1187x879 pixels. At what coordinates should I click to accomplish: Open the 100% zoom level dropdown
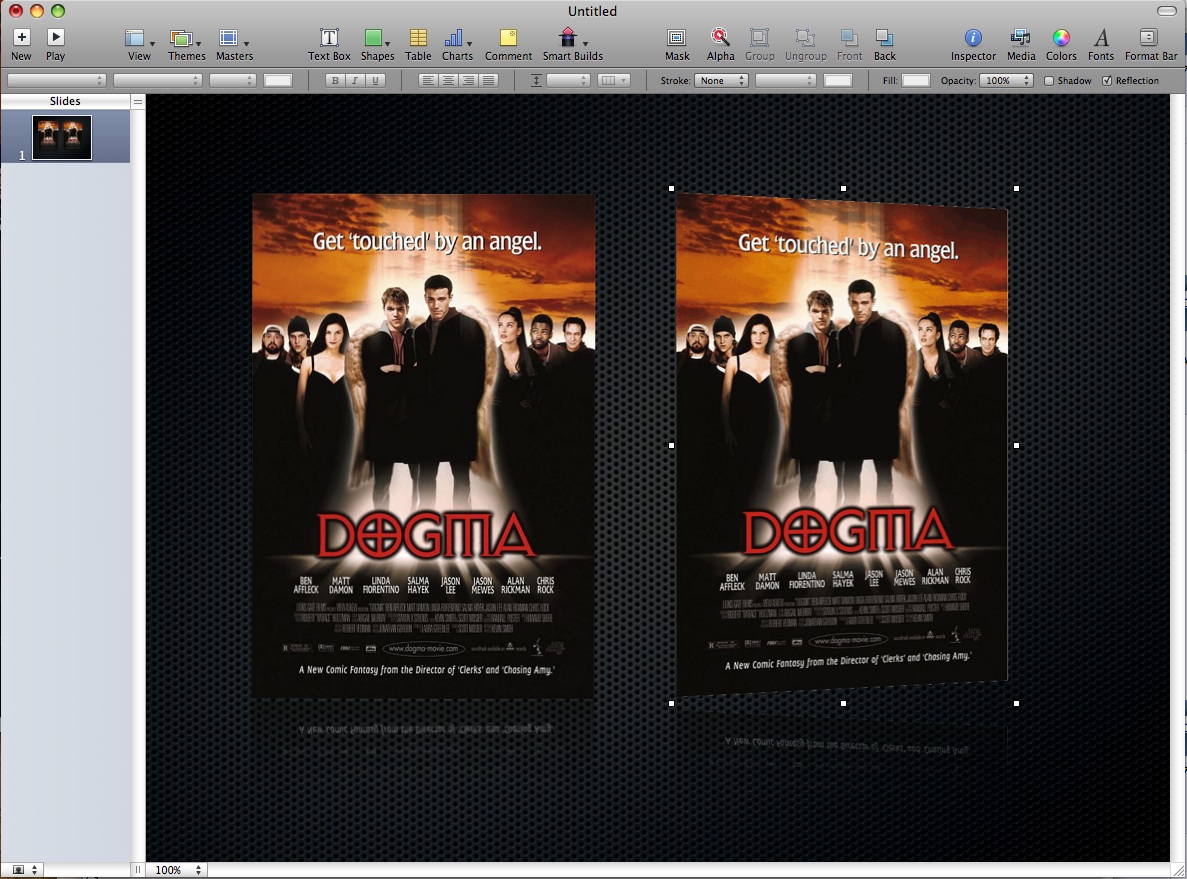[177, 870]
